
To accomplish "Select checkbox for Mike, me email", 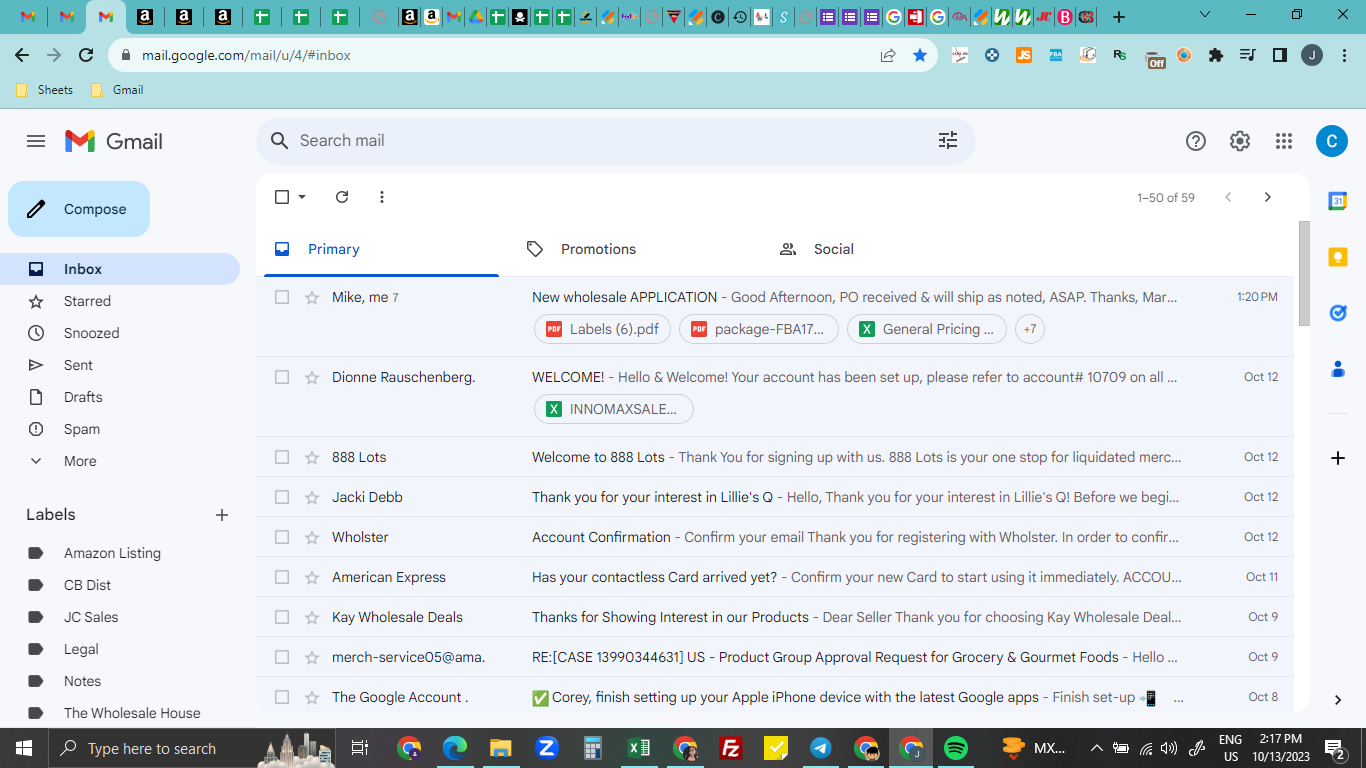I will (x=282, y=297).
